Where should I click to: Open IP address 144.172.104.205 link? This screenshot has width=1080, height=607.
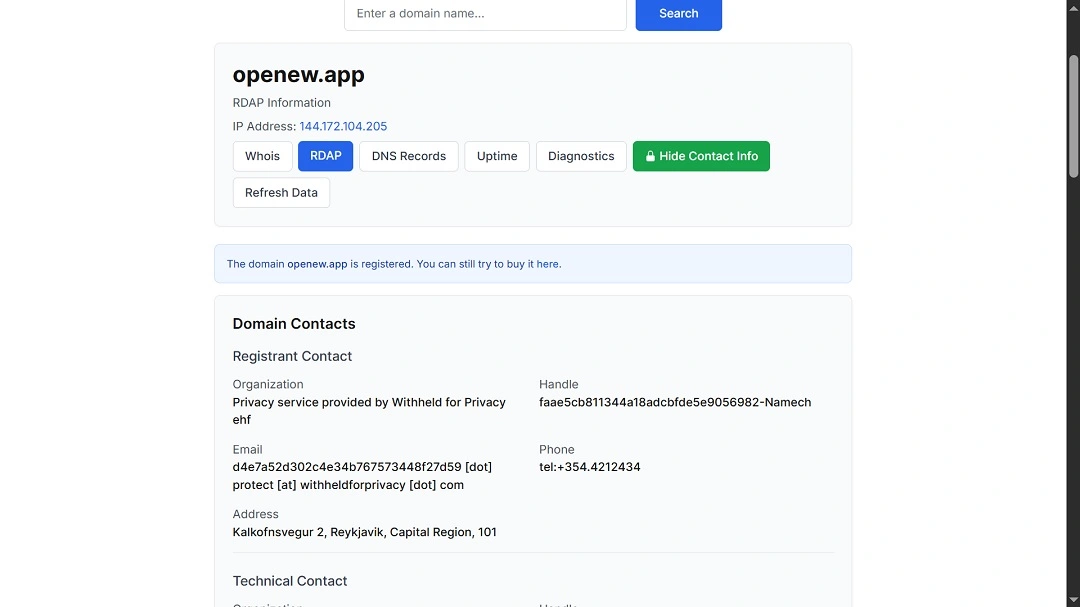tap(343, 126)
